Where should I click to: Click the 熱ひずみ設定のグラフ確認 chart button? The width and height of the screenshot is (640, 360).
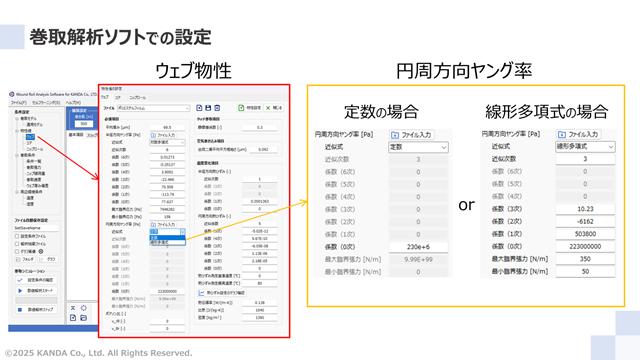point(222,293)
